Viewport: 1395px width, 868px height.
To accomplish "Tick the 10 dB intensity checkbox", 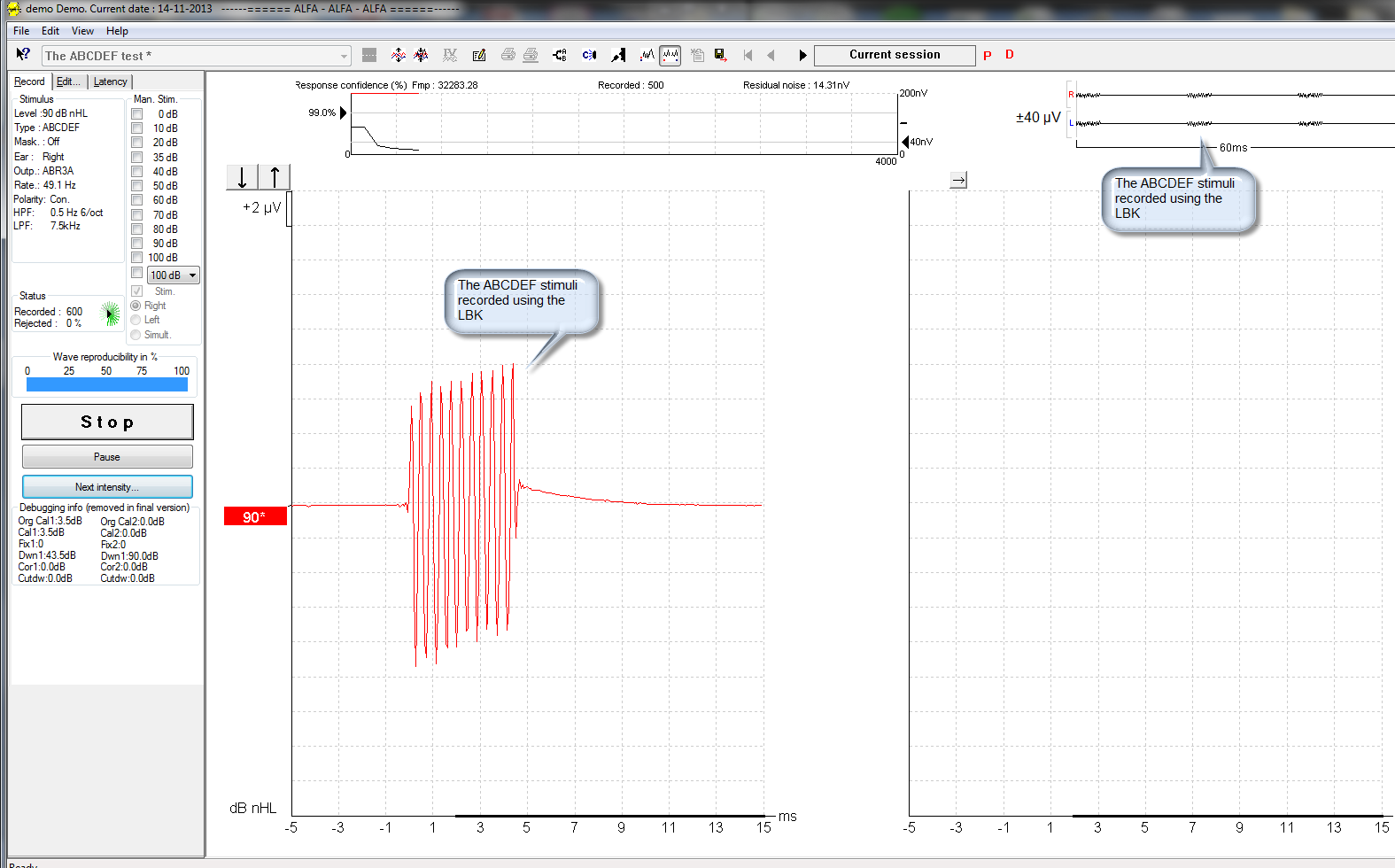I will pyautogui.click(x=137, y=128).
